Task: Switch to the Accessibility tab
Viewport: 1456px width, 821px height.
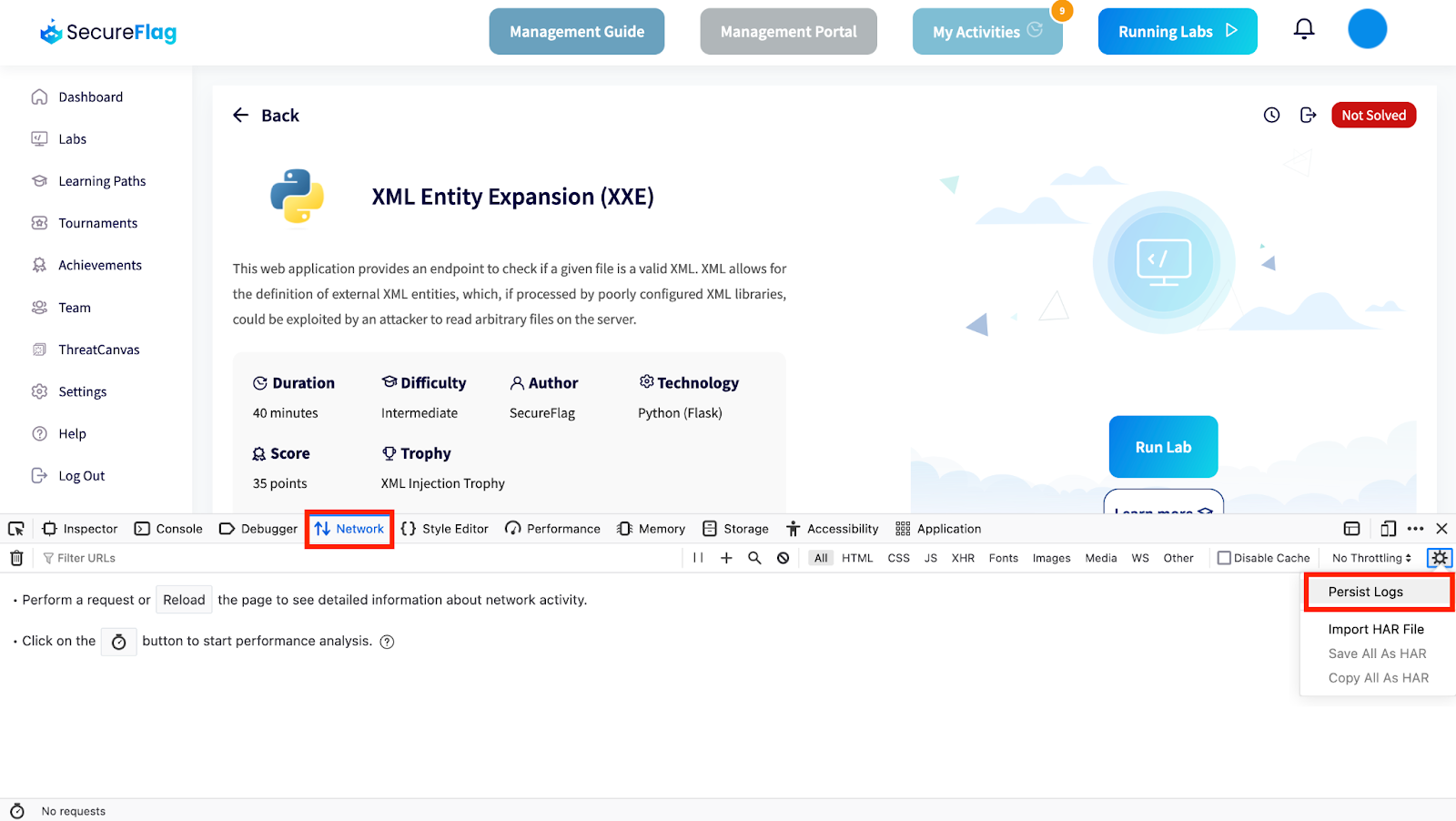Action: [x=833, y=529]
